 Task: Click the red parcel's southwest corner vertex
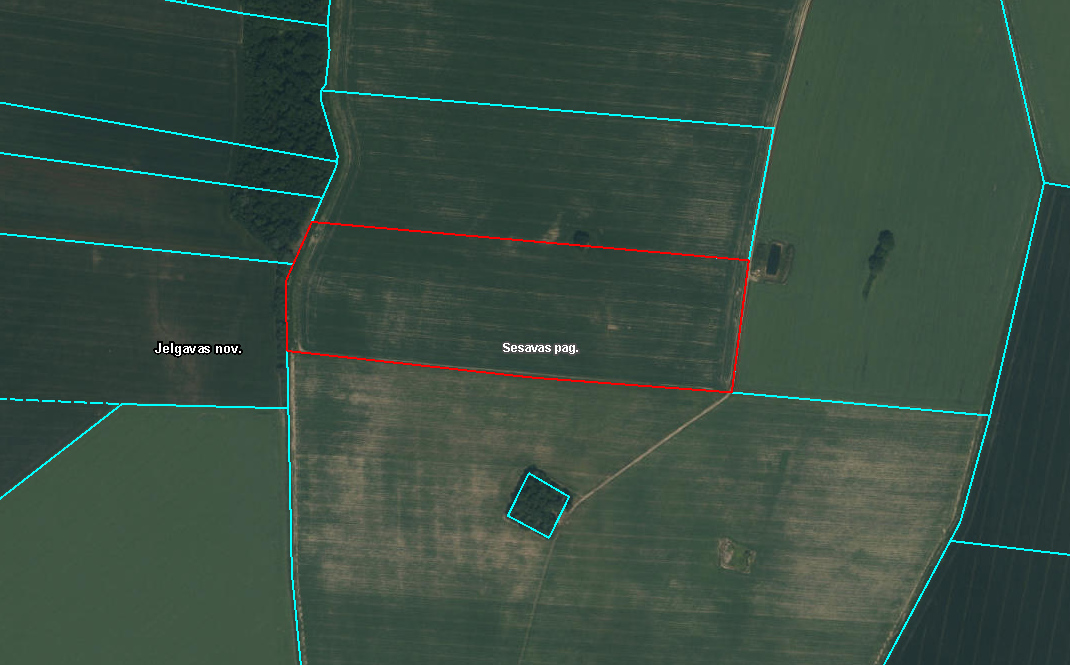[x=287, y=351]
